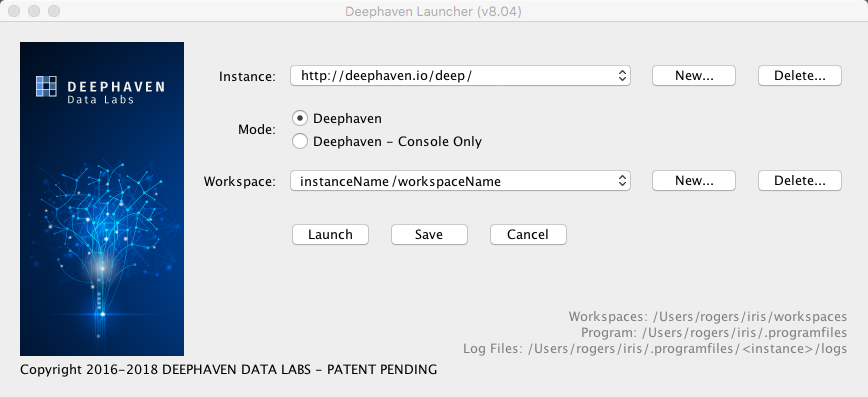Click the copyright patent pending notice

pyautogui.click(x=228, y=369)
